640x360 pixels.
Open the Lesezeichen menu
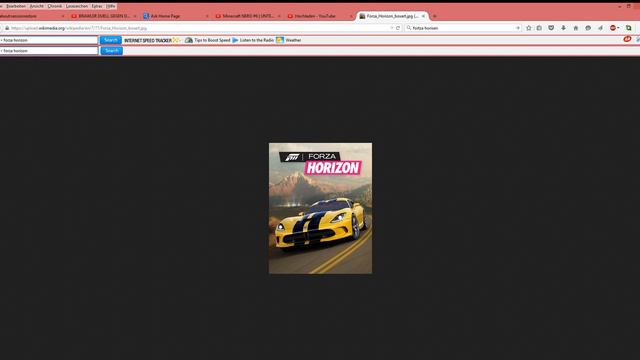point(77,6)
